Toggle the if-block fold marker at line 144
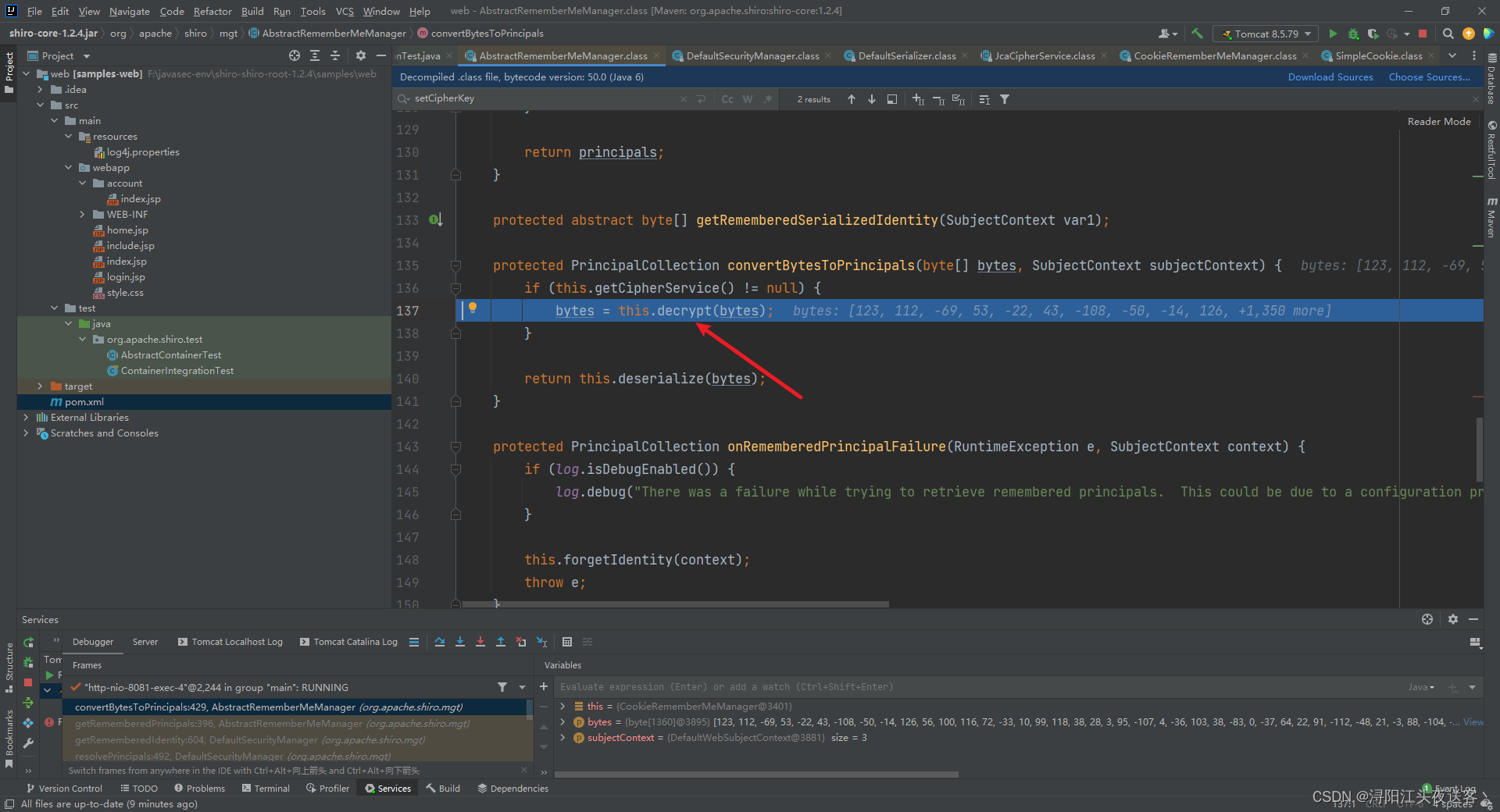 (x=455, y=470)
